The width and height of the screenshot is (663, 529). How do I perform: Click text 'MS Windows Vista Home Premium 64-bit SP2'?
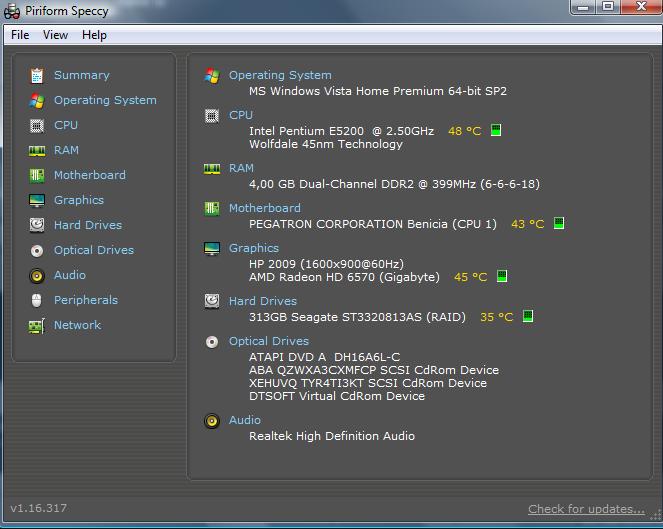pyautogui.click(x=378, y=91)
